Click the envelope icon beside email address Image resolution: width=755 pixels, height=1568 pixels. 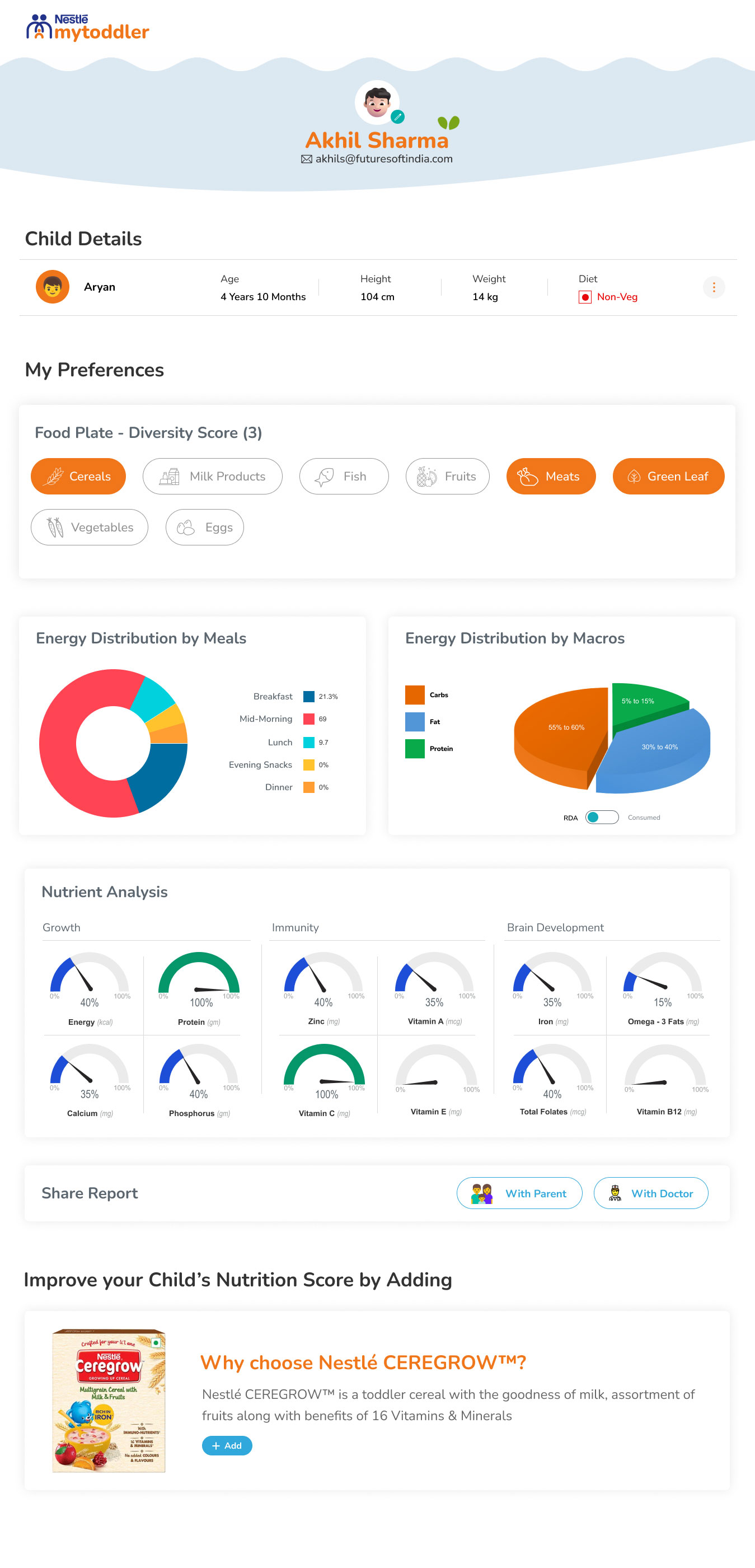tap(307, 160)
